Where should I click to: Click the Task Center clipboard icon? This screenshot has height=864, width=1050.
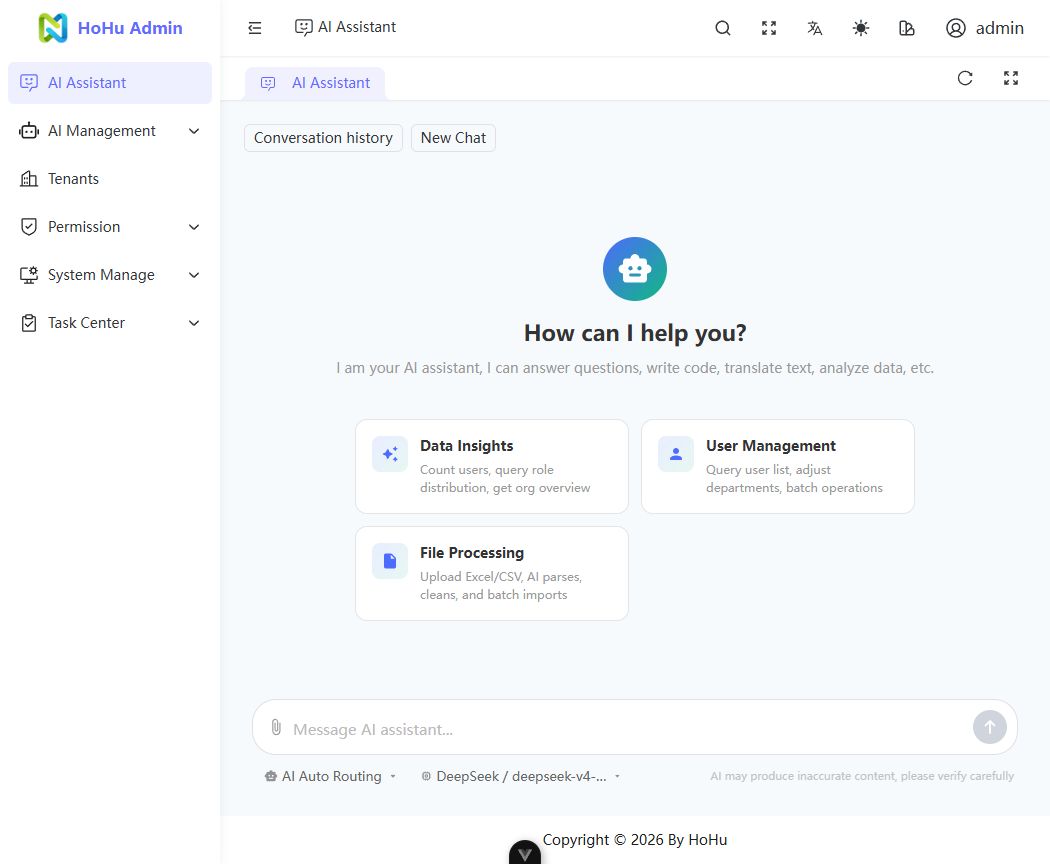[x=29, y=323]
